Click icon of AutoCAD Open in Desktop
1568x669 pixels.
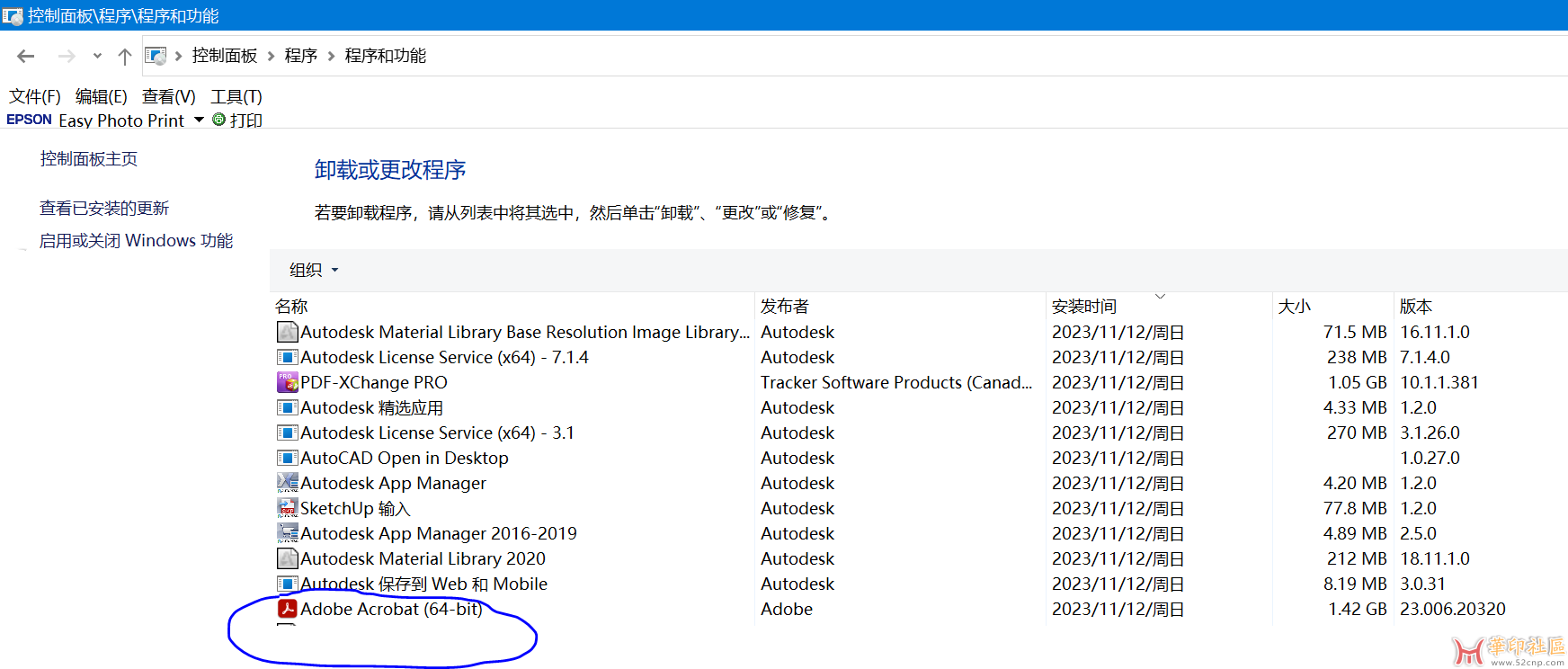(287, 458)
